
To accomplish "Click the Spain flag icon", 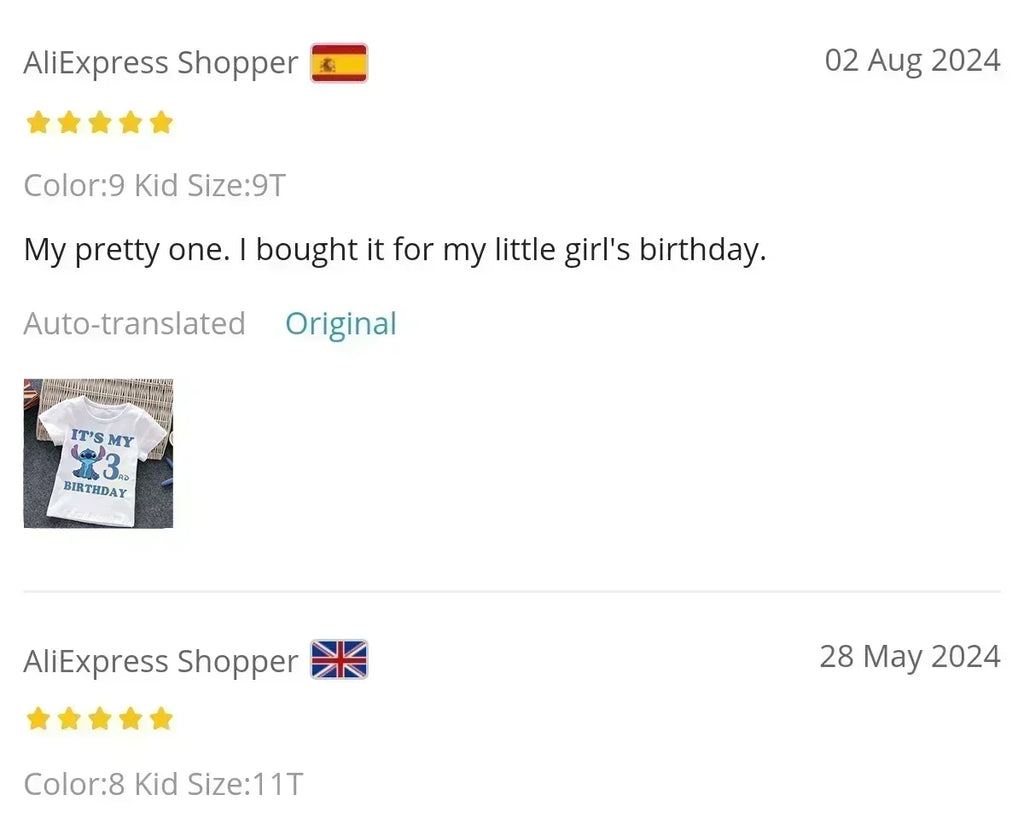I will point(339,63).
